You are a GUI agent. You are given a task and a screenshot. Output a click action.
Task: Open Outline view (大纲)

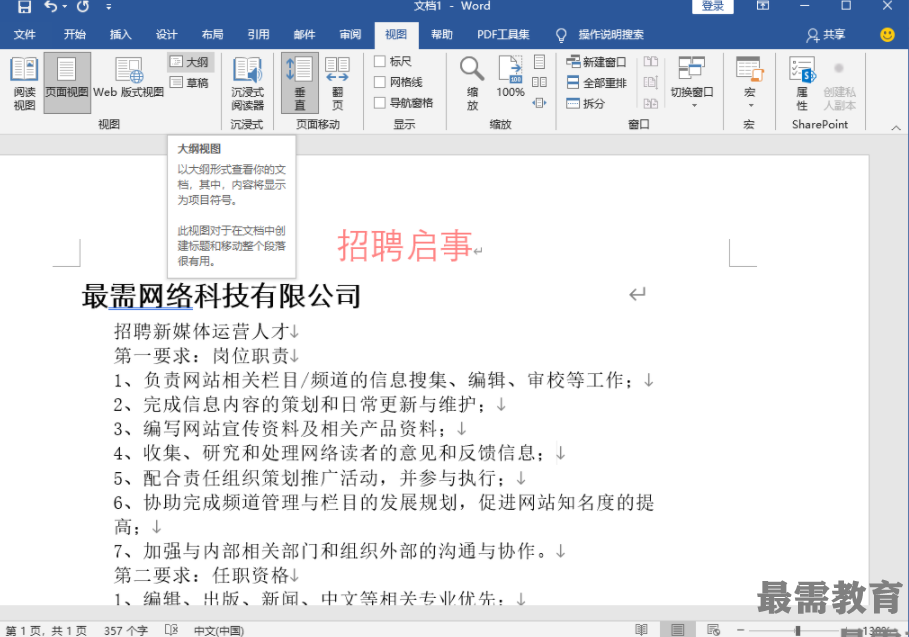click(x=191, y=62)
